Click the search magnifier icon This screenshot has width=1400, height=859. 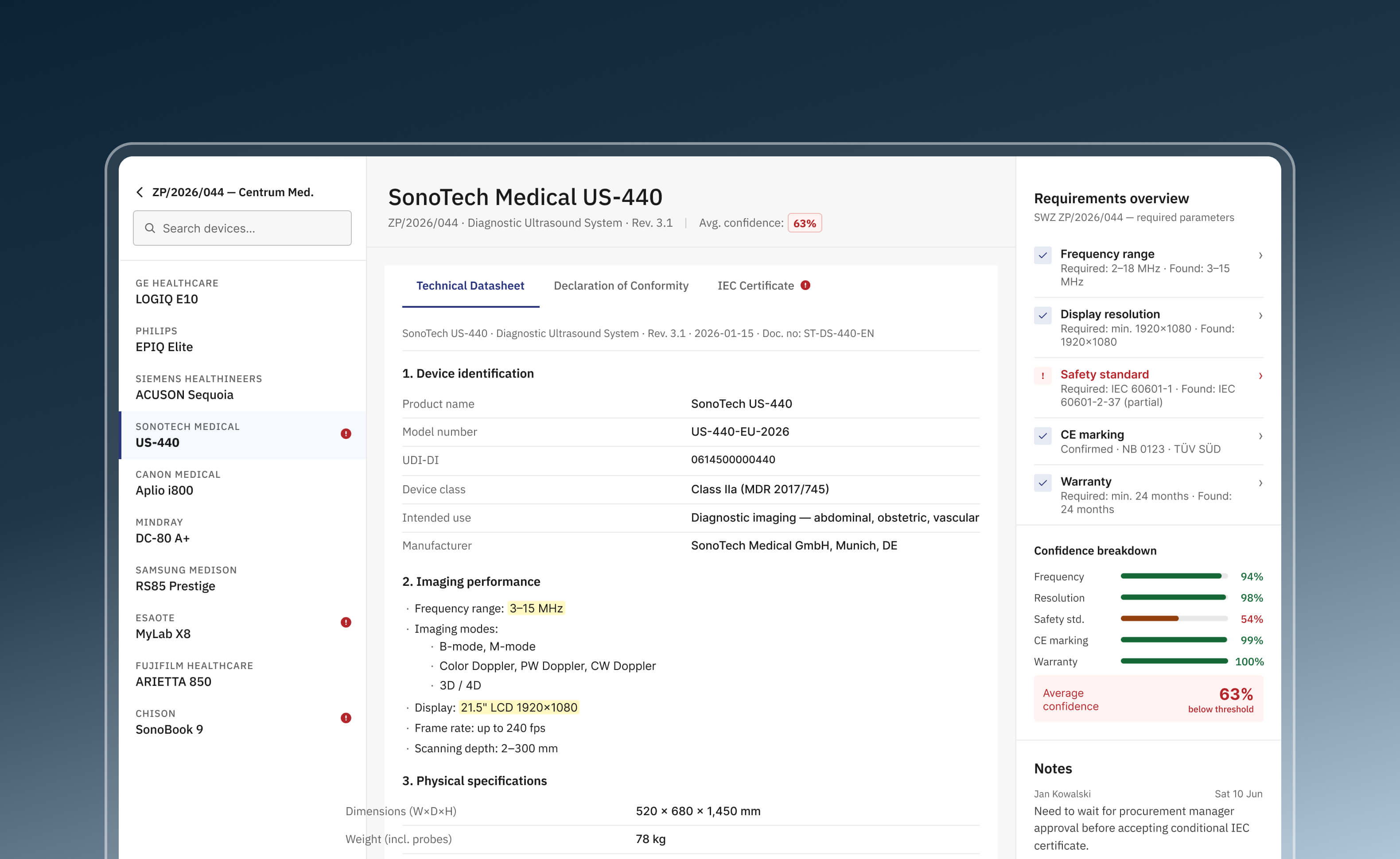(150, 228)
